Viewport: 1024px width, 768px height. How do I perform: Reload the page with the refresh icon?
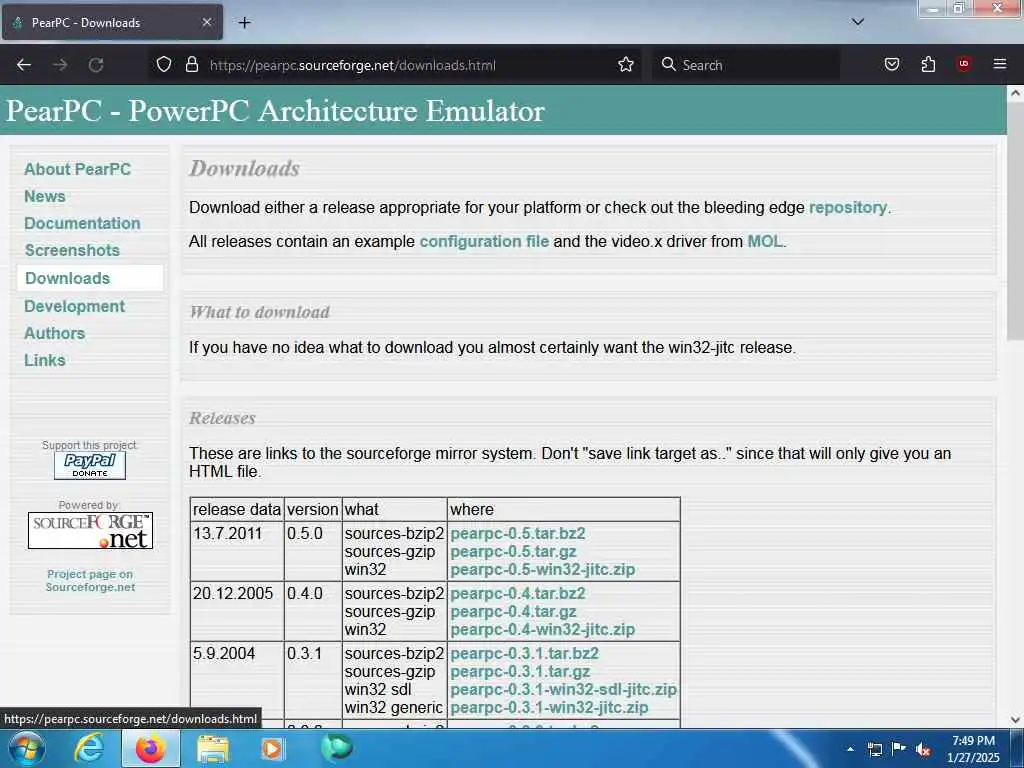point(96,65)
